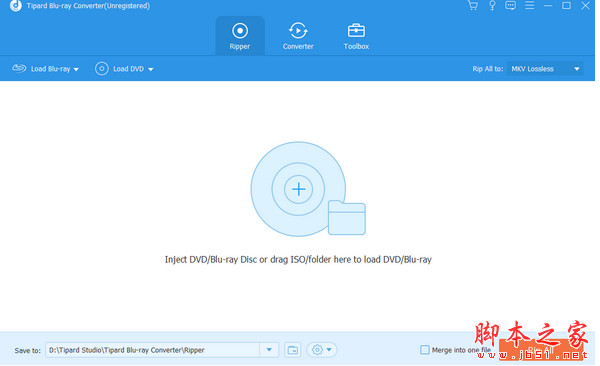Click the Save to path field
Image resolution: width=600 pixels, height=366 pixels.
(x=153, y=350)
